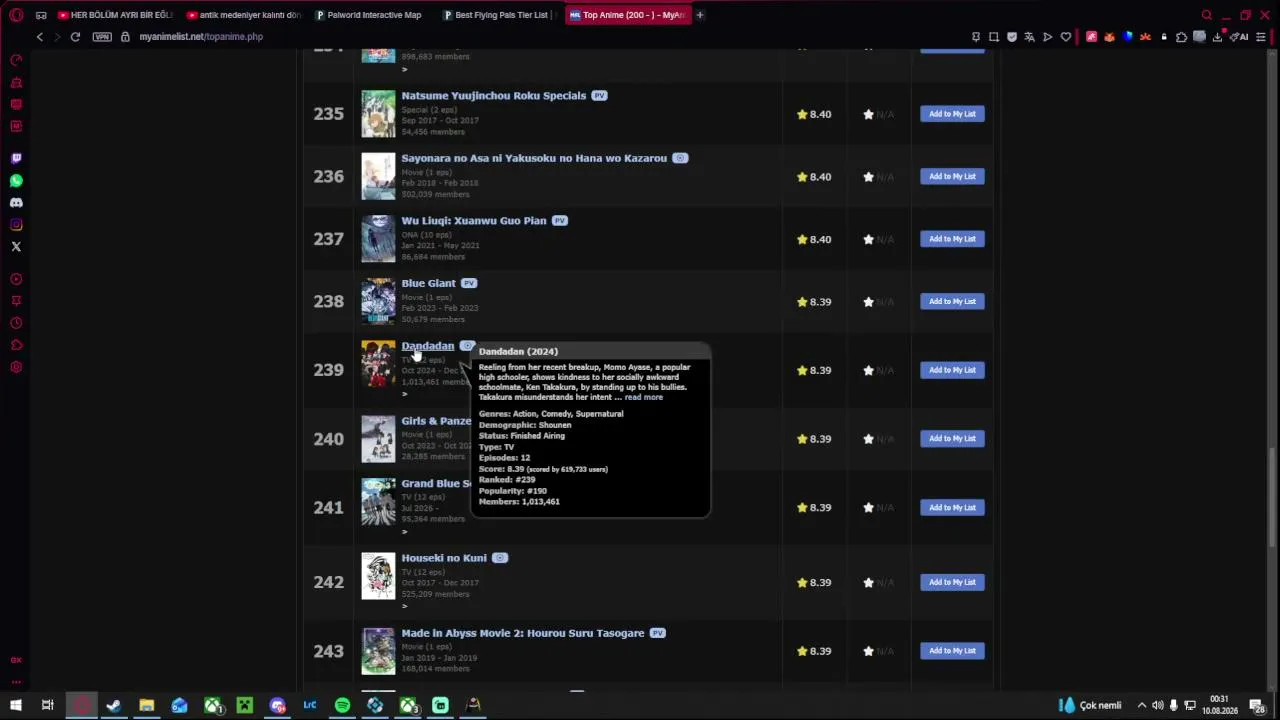Screen dimensions: 1280x720
Task: Open Discord in the Opera GX sidebar
Action: click(16, 203)
